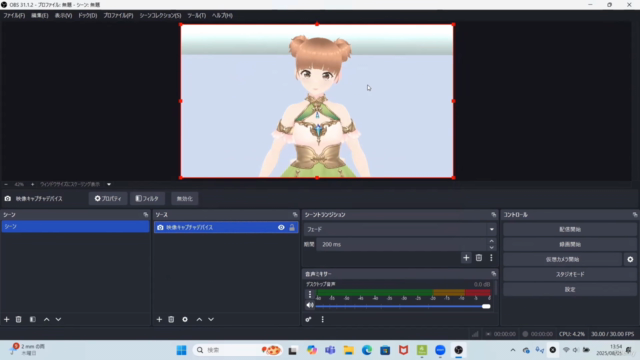Click the avatar preview canvas
This screenshot has width=640, height=360.
point(317,101)
